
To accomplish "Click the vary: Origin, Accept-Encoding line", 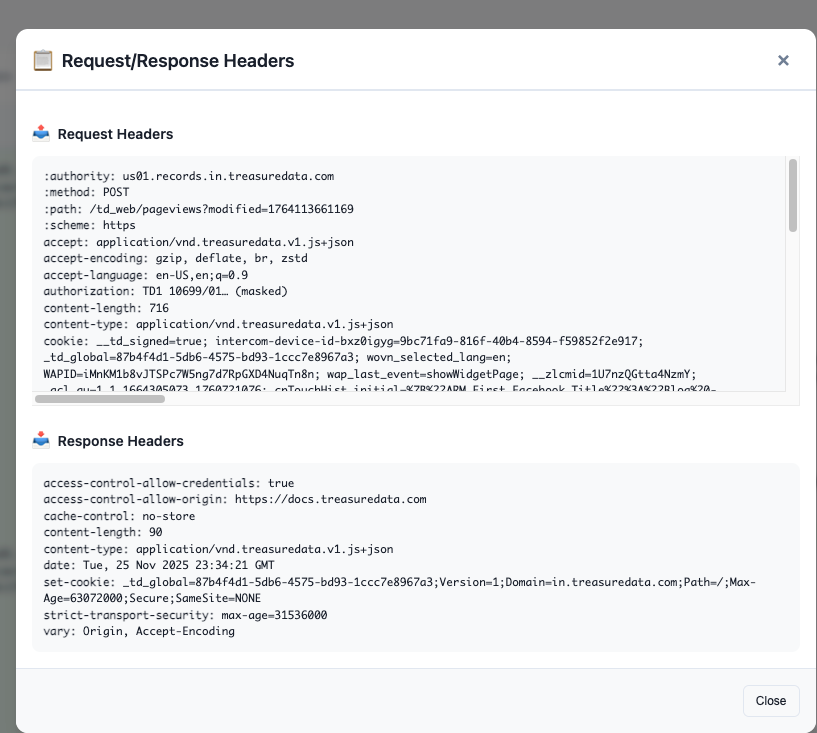I will click(139, 631).
